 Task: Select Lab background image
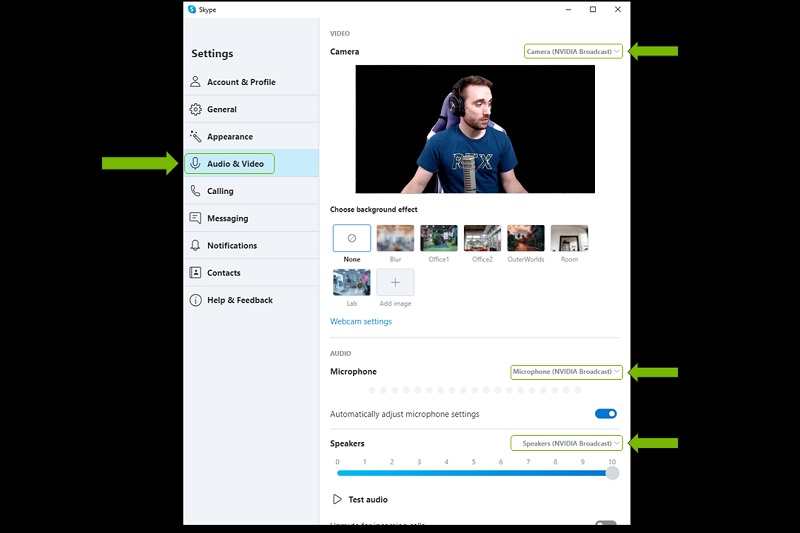(352, 282)
